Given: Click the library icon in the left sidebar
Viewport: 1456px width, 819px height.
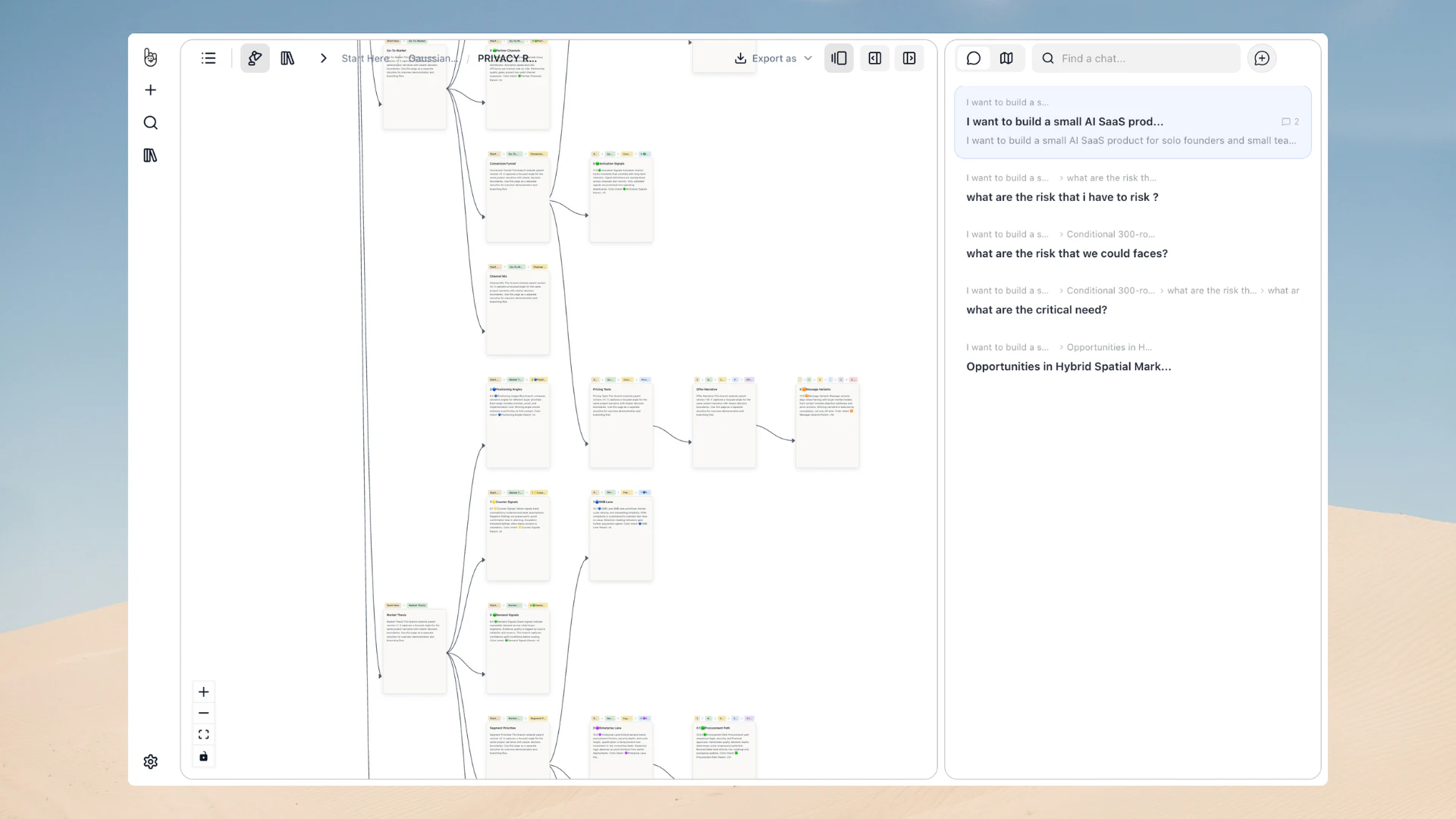Looking at the screenshot, I should point(150,155).
